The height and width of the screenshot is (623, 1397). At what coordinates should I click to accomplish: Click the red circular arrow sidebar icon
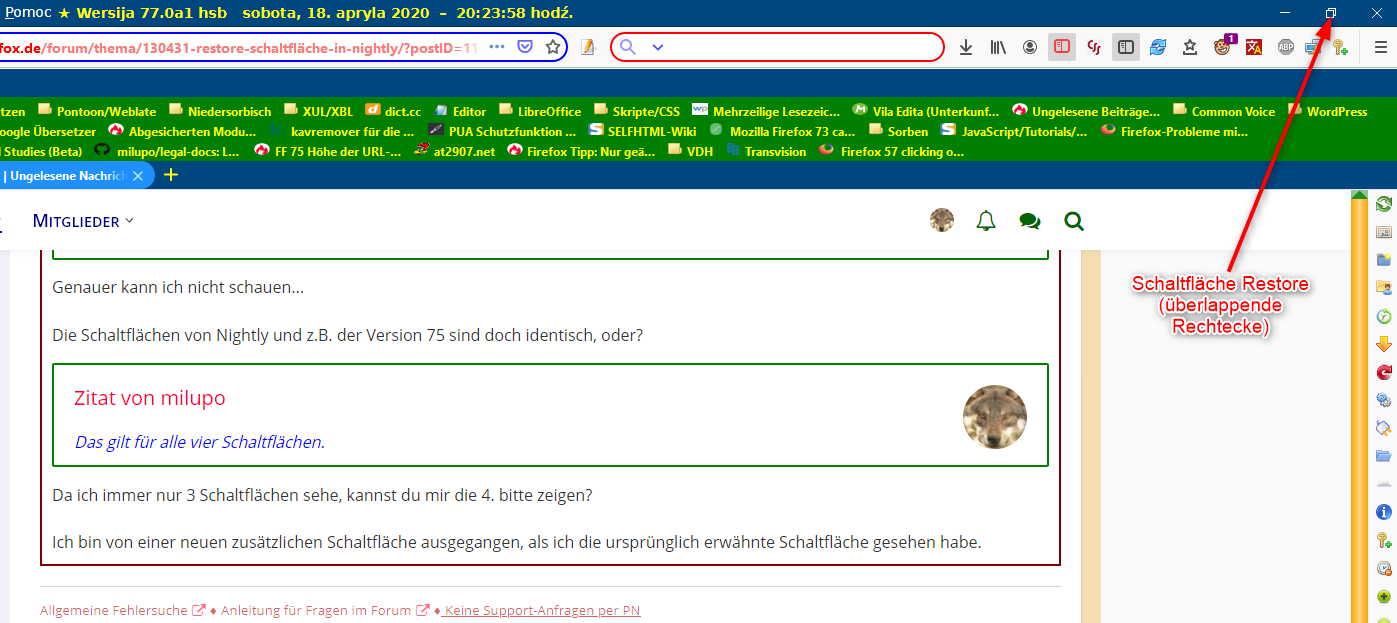click(x=1384, y=372)
